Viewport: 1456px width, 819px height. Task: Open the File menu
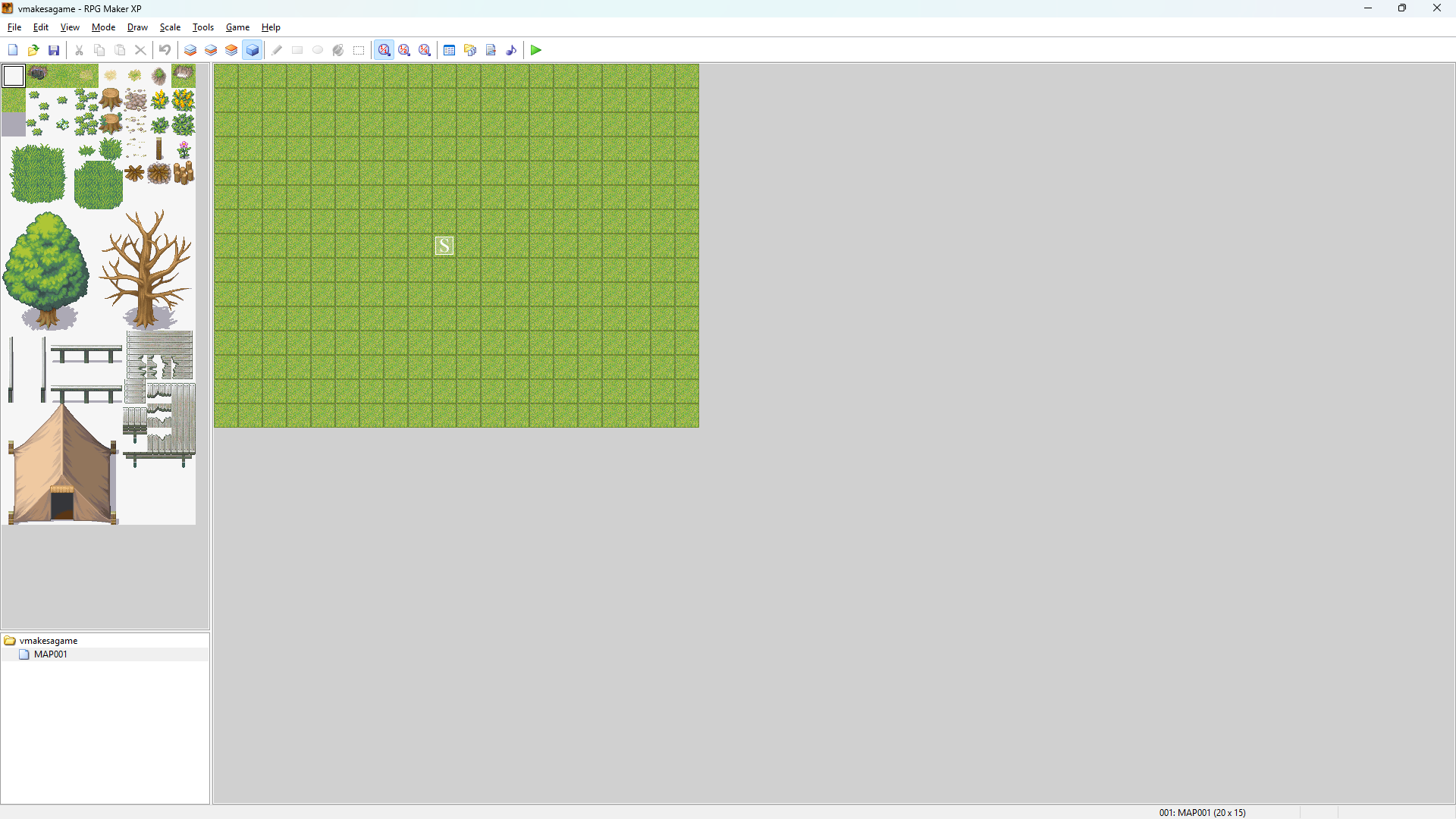[x=14, y=27]
